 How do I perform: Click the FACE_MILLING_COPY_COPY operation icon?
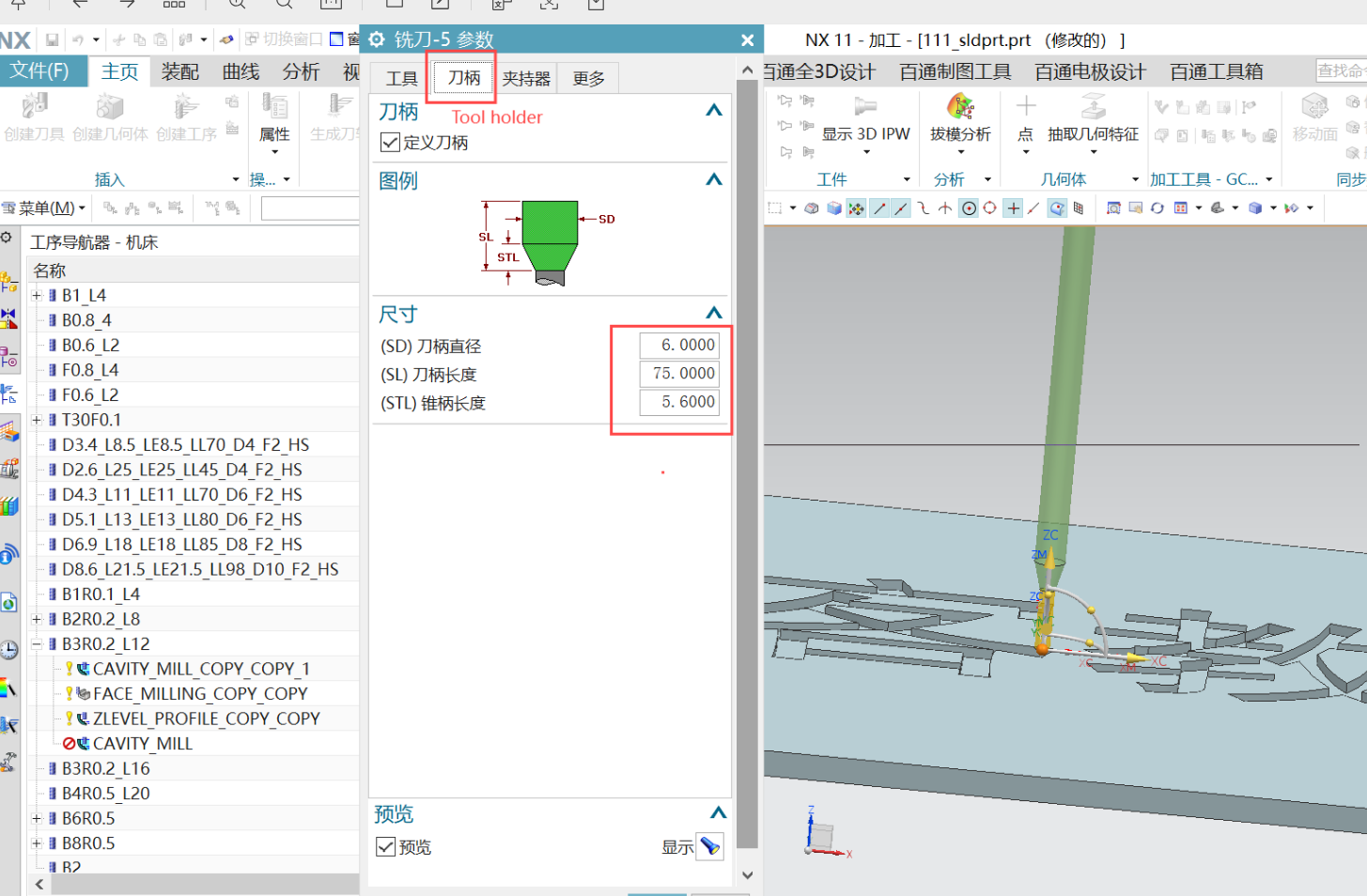click(x=84, y=693)
